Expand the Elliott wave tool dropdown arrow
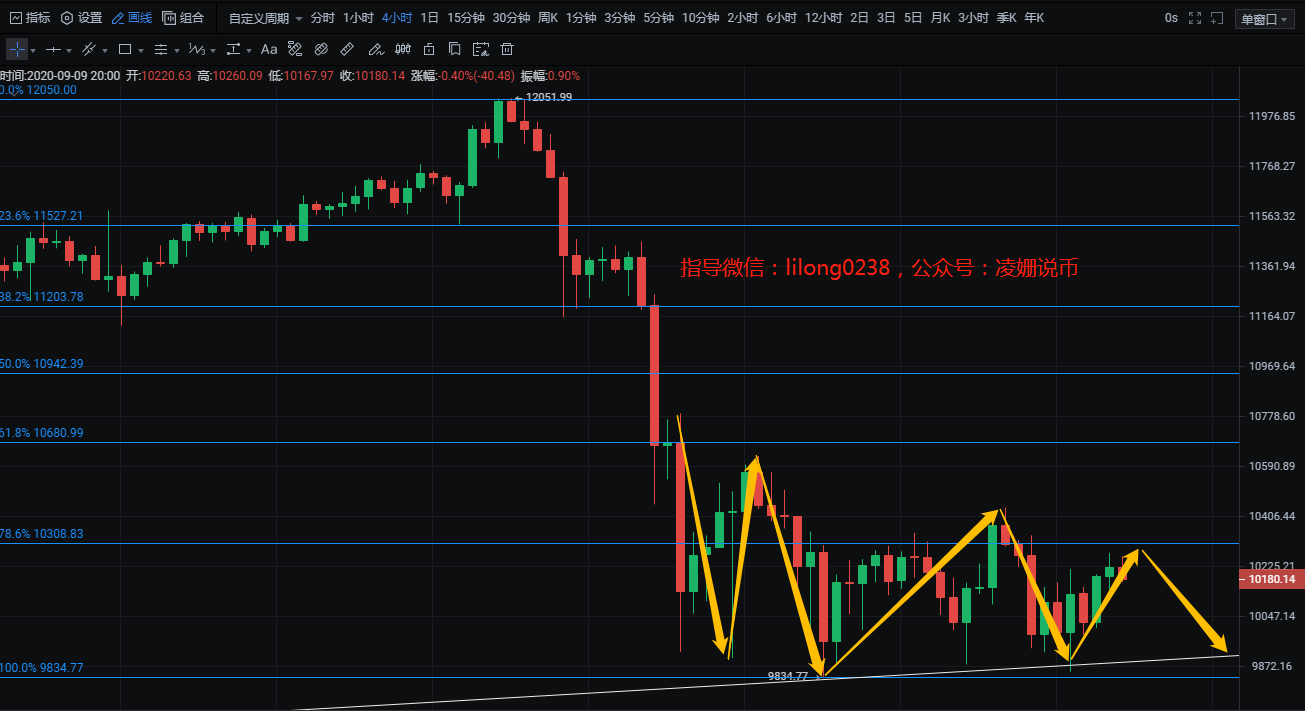This screenshot has height=711, width=1305. coord(212,50)
